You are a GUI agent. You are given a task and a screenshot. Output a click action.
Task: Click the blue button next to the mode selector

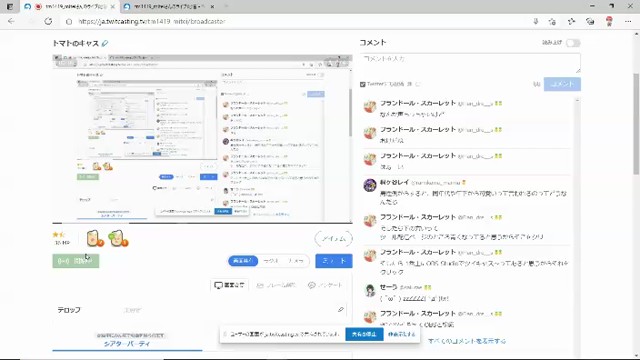[x=333, y=261]
